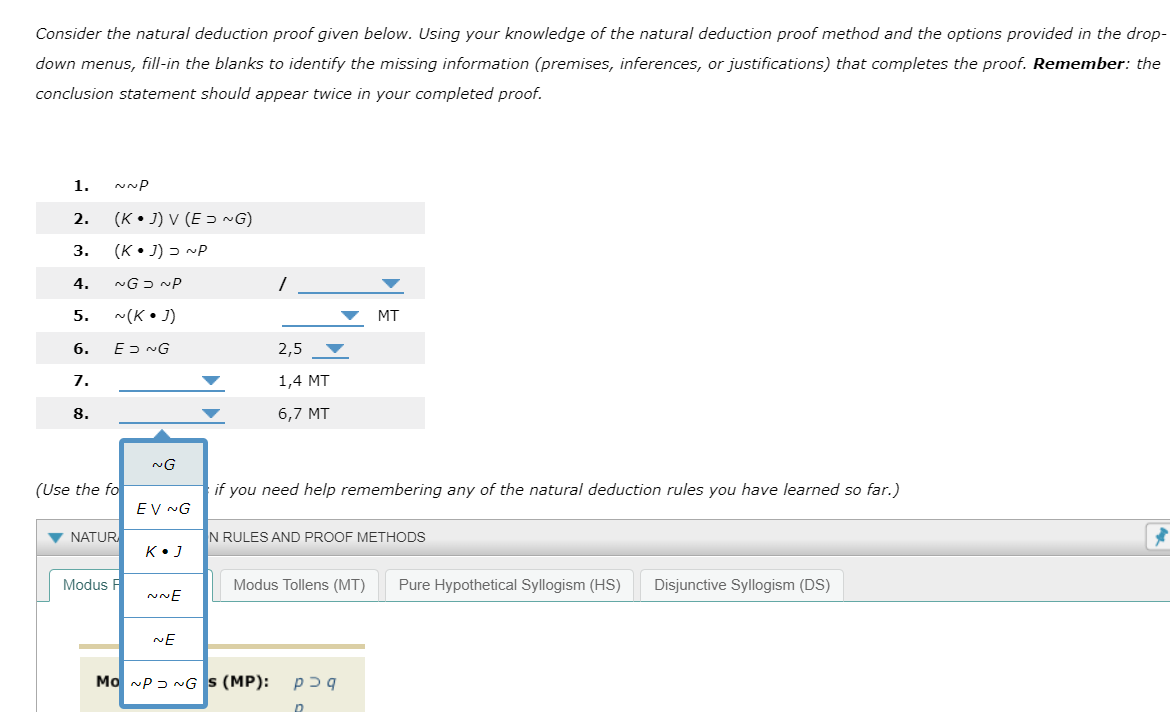Click premise ~~P on line 1
Image resolution: width=1170 pixels, height=712 pixels.
coord(131,185)
